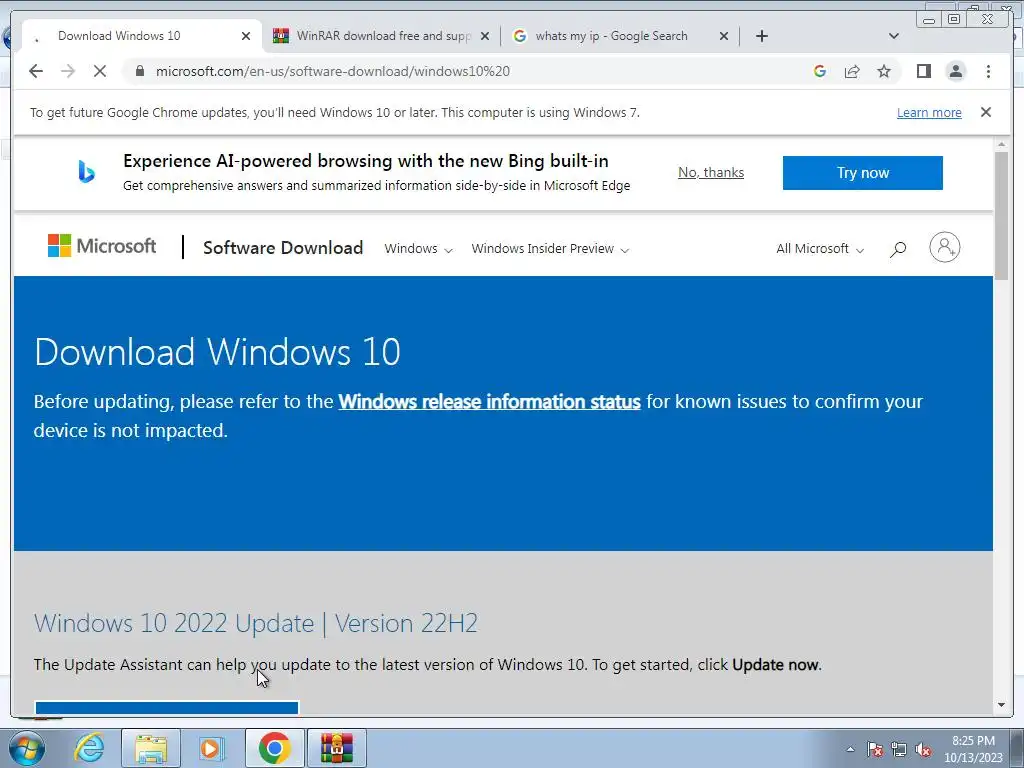The image size is (1024, 768).
Task: Open Windows Media Player from taskbar
Action: 212,748
